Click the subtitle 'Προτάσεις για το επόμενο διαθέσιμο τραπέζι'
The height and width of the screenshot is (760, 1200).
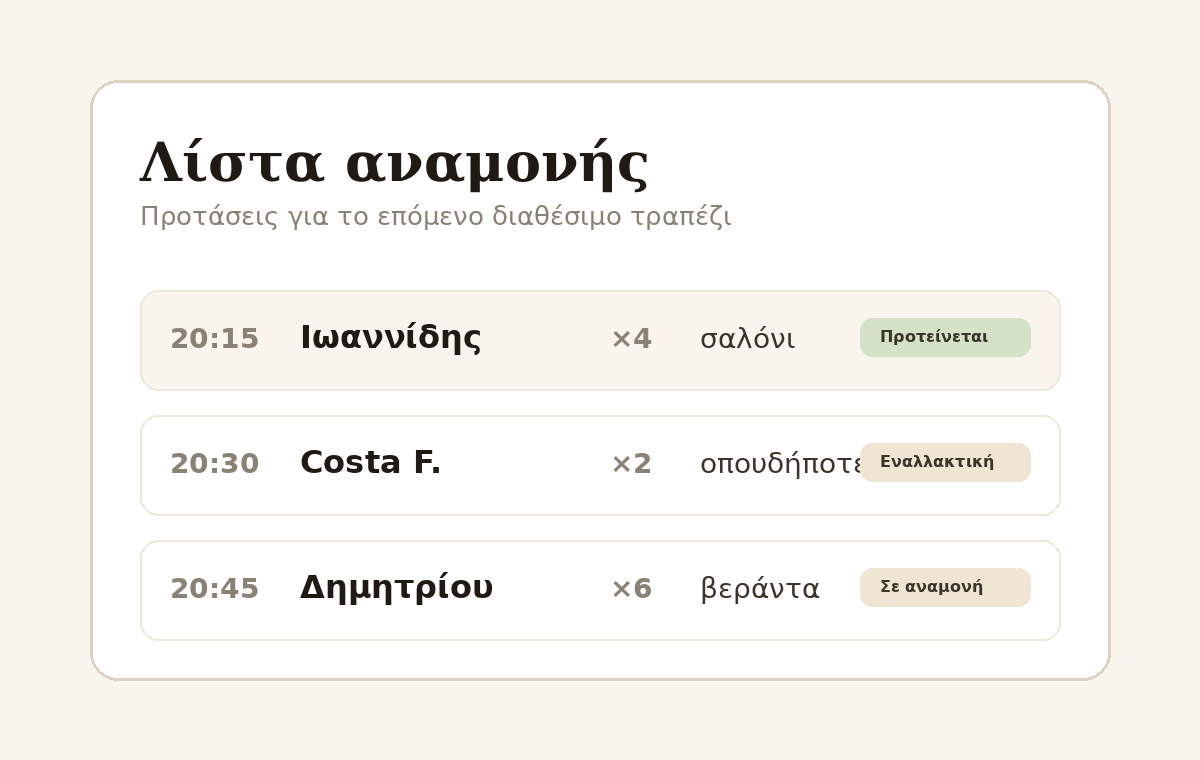[436, 217]
